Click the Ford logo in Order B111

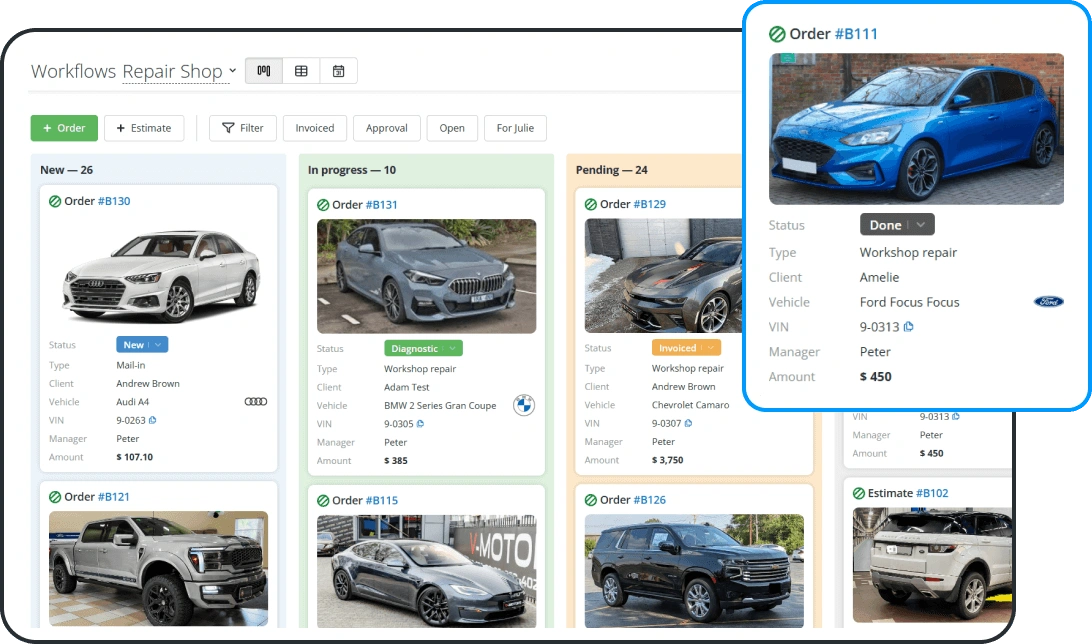coord(1048,301)
